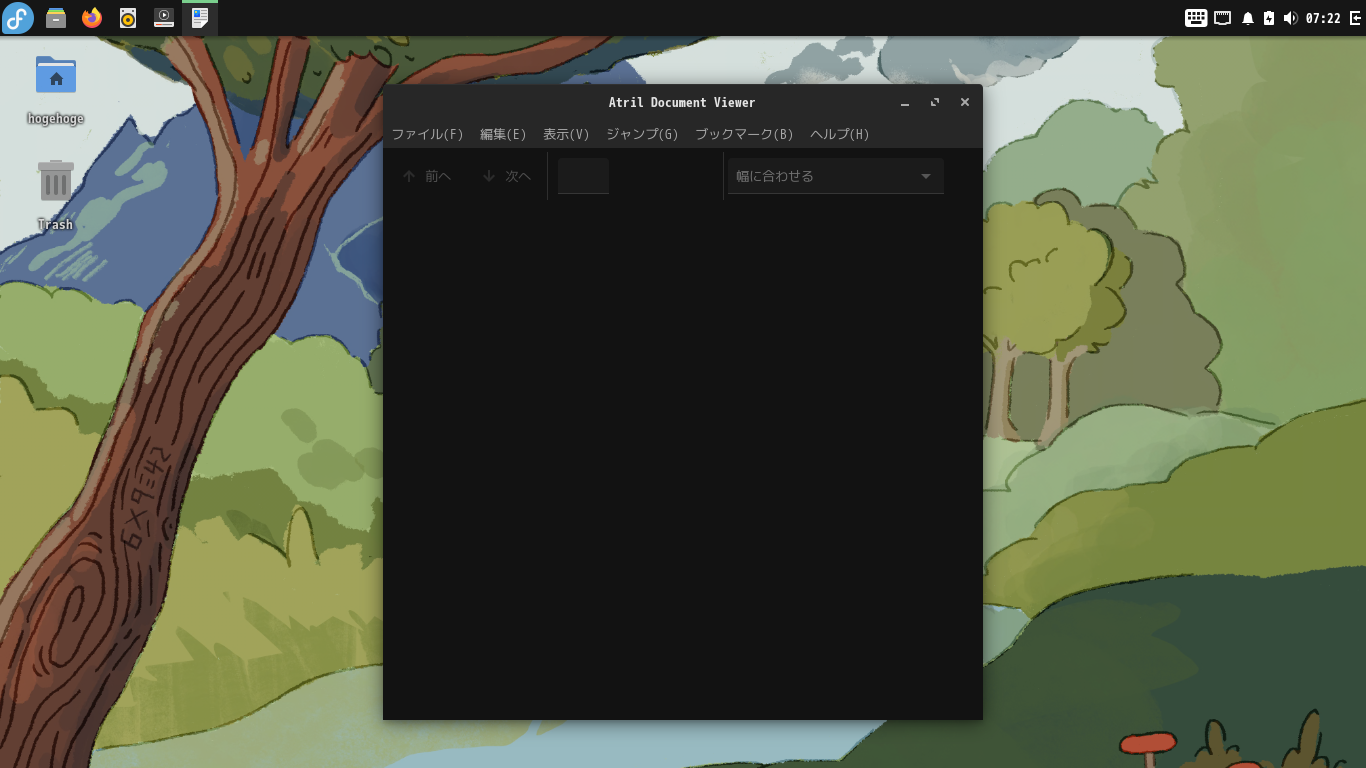Open the ブックマーク(B) menu in Atril

click(x=744, y=134)
